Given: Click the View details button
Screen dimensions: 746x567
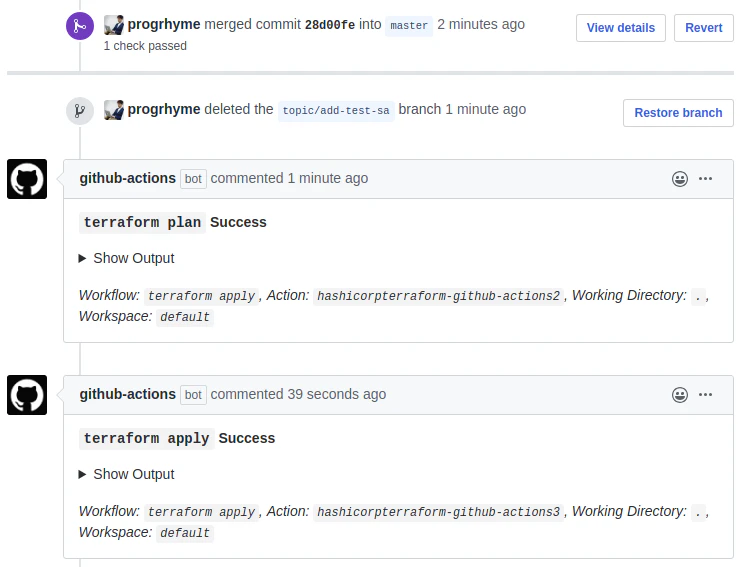Looking at the screenshot, I should point(620,28).
